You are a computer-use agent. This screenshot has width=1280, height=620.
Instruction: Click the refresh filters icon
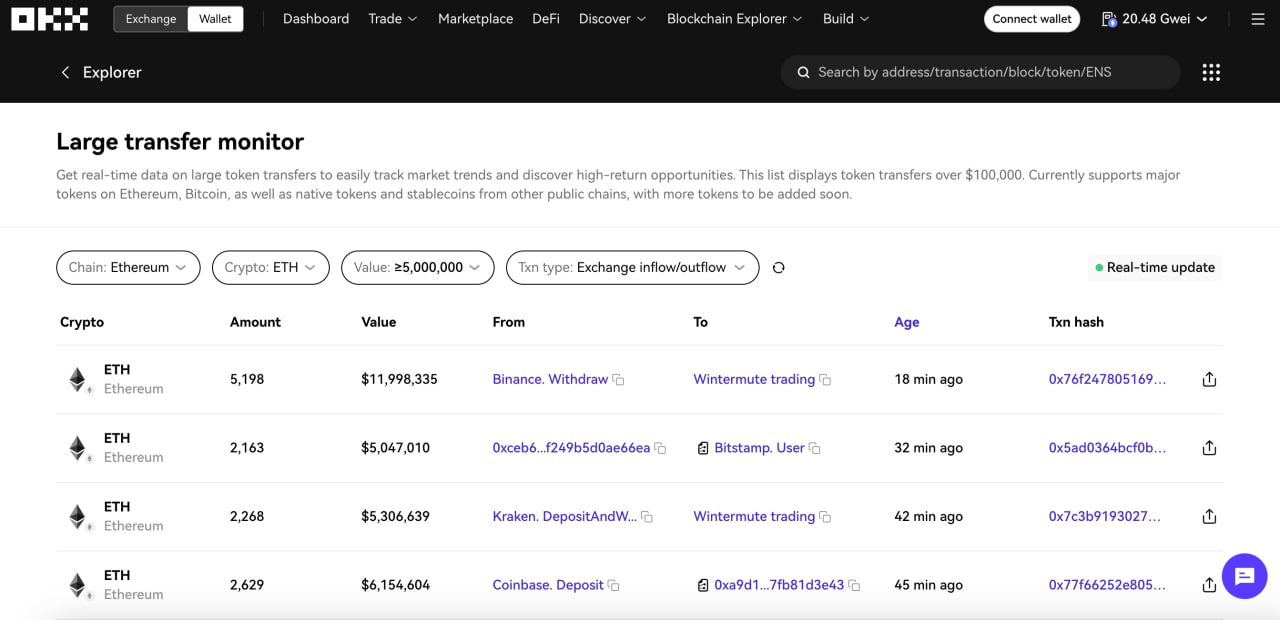(x=779, y=268)
